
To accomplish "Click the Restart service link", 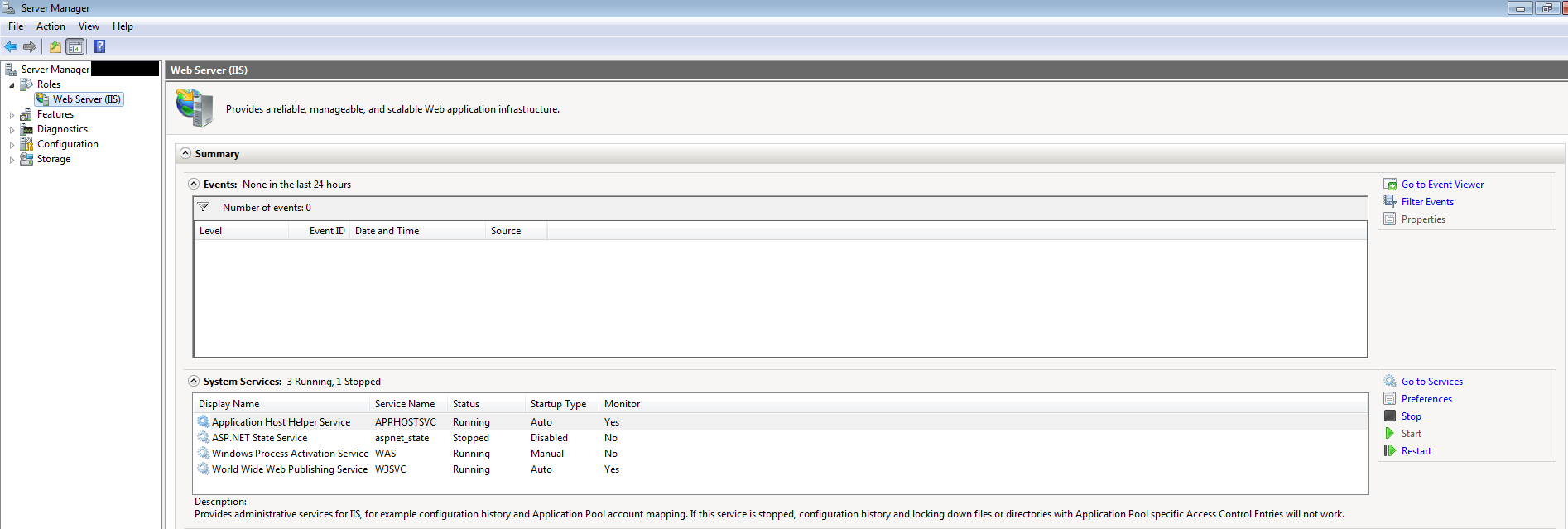I will (x=1416, y=451).
